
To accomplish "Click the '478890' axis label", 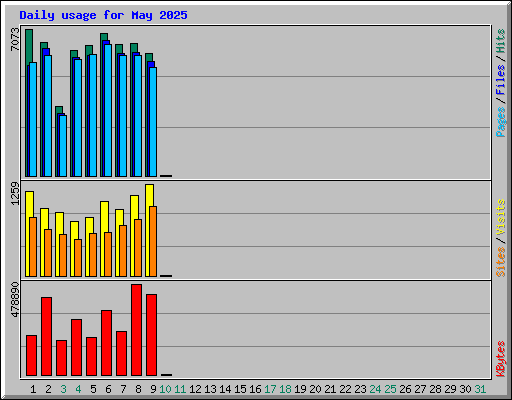I will (x=15, y=299).
